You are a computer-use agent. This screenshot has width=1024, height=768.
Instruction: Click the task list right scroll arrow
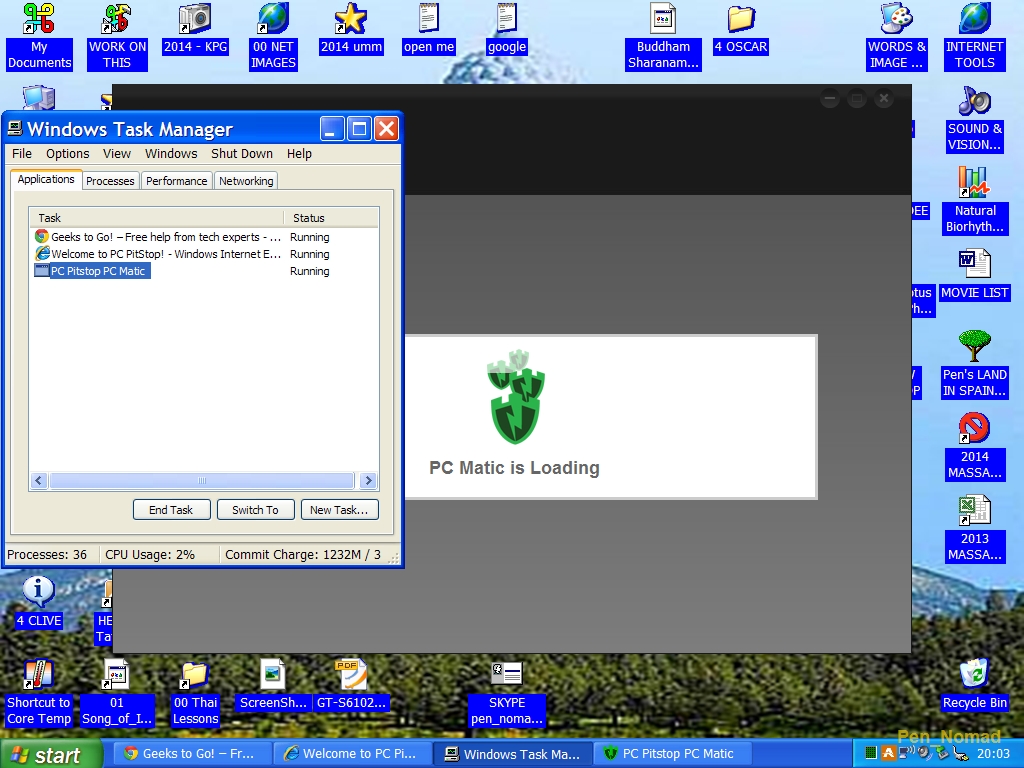[x=368, y=481]
